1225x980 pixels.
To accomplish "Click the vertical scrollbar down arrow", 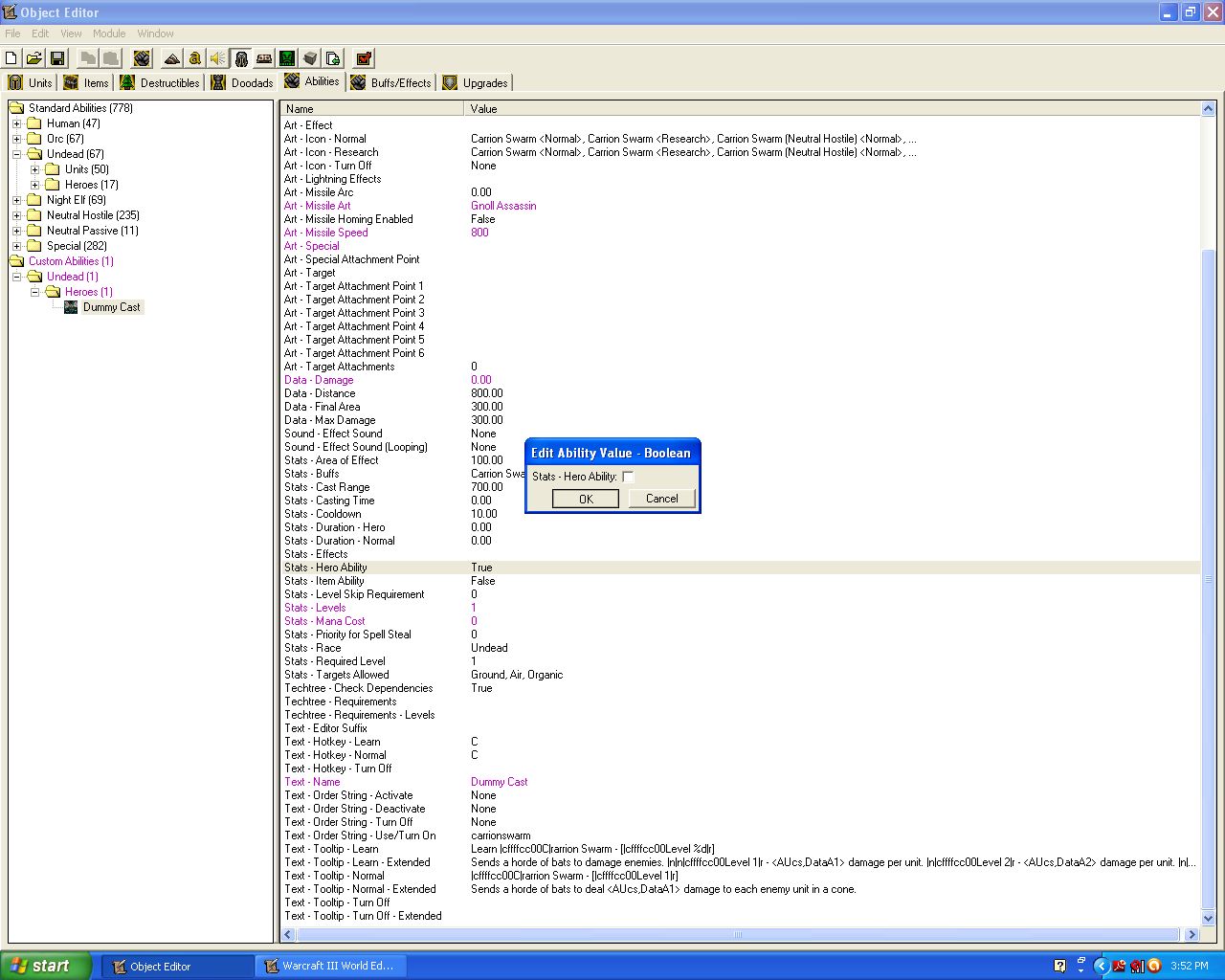I will [x=1208, y=918].
